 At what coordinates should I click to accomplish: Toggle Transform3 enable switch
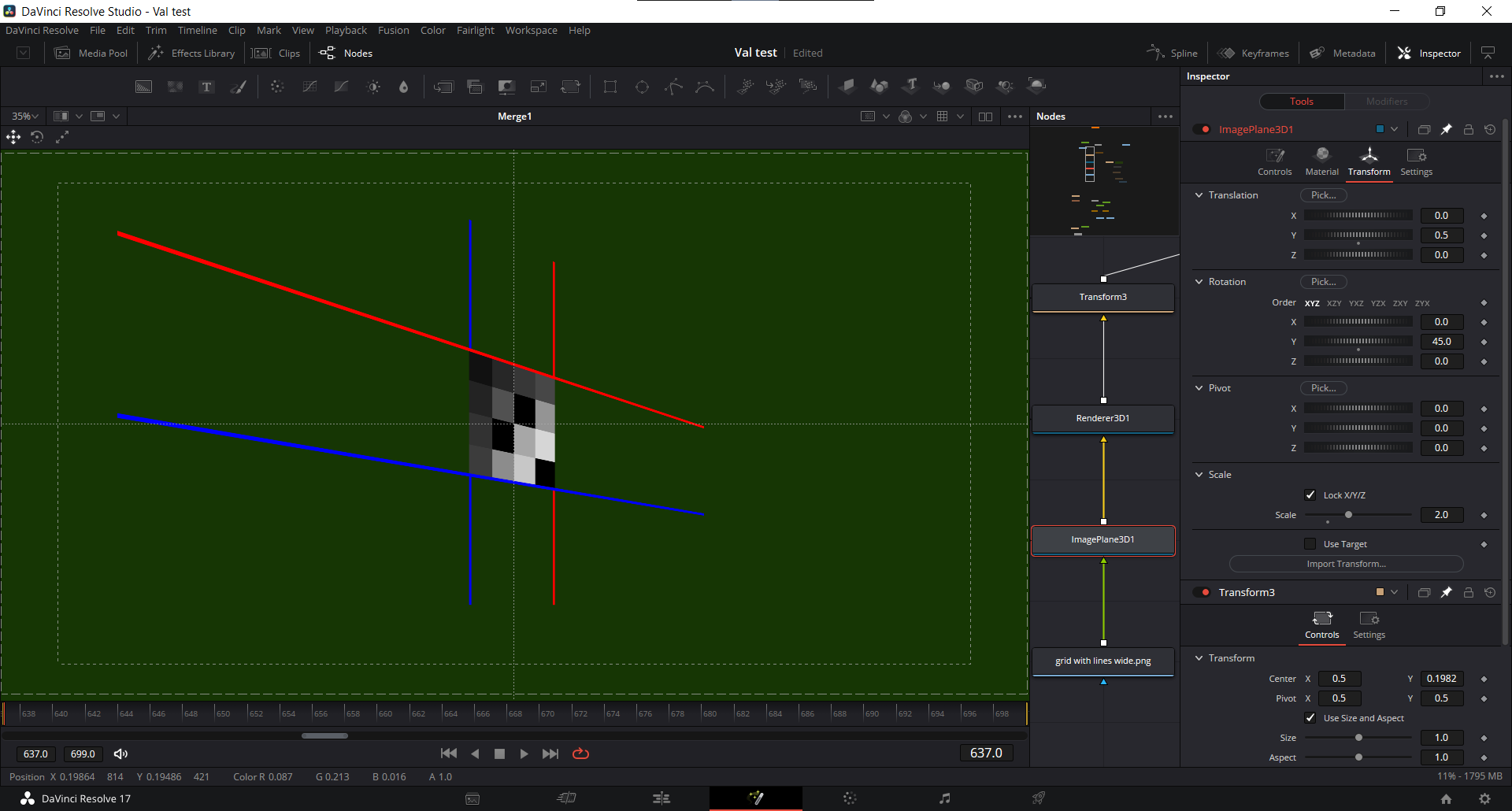[1202, 593]
